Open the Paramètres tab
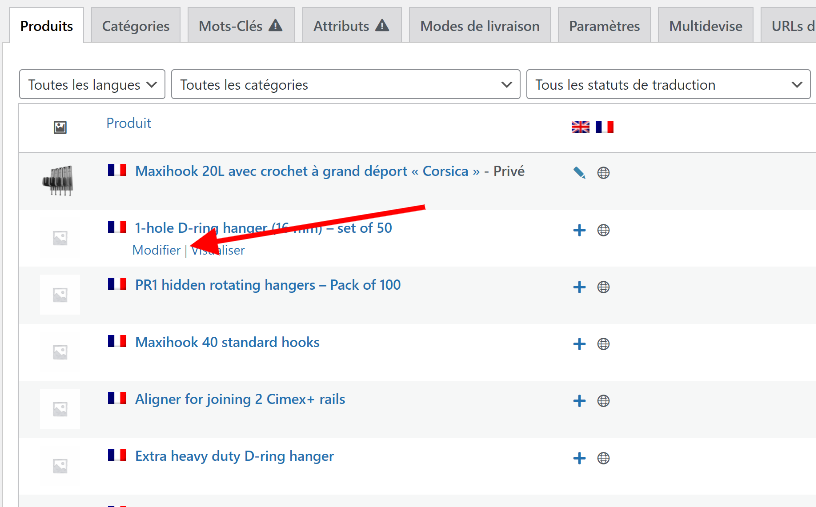This screenshot has height=507, width=816. click(604, 26)
